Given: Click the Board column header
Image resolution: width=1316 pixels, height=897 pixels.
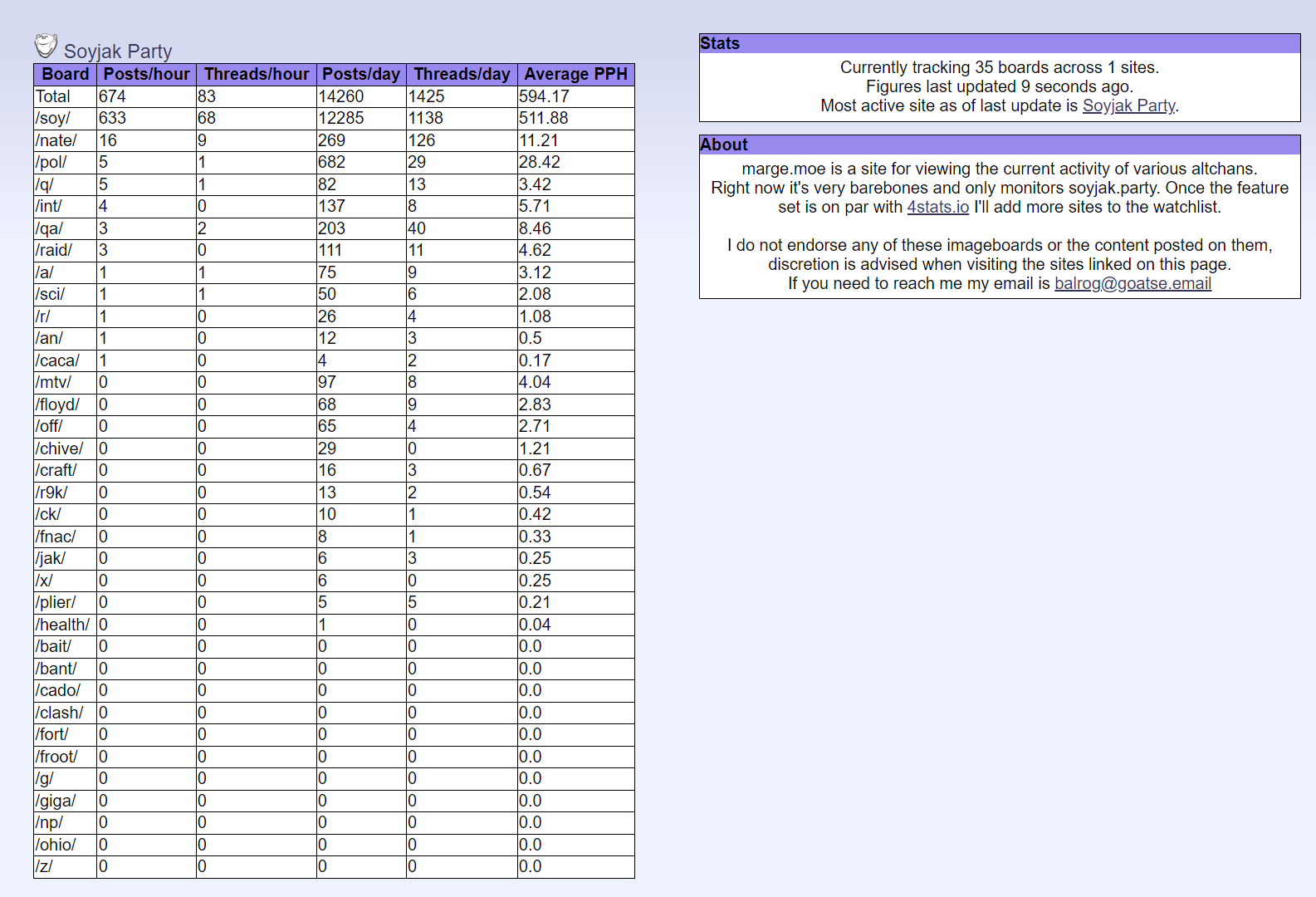Looking at the screenshot, I should click(x=65, y=75).
